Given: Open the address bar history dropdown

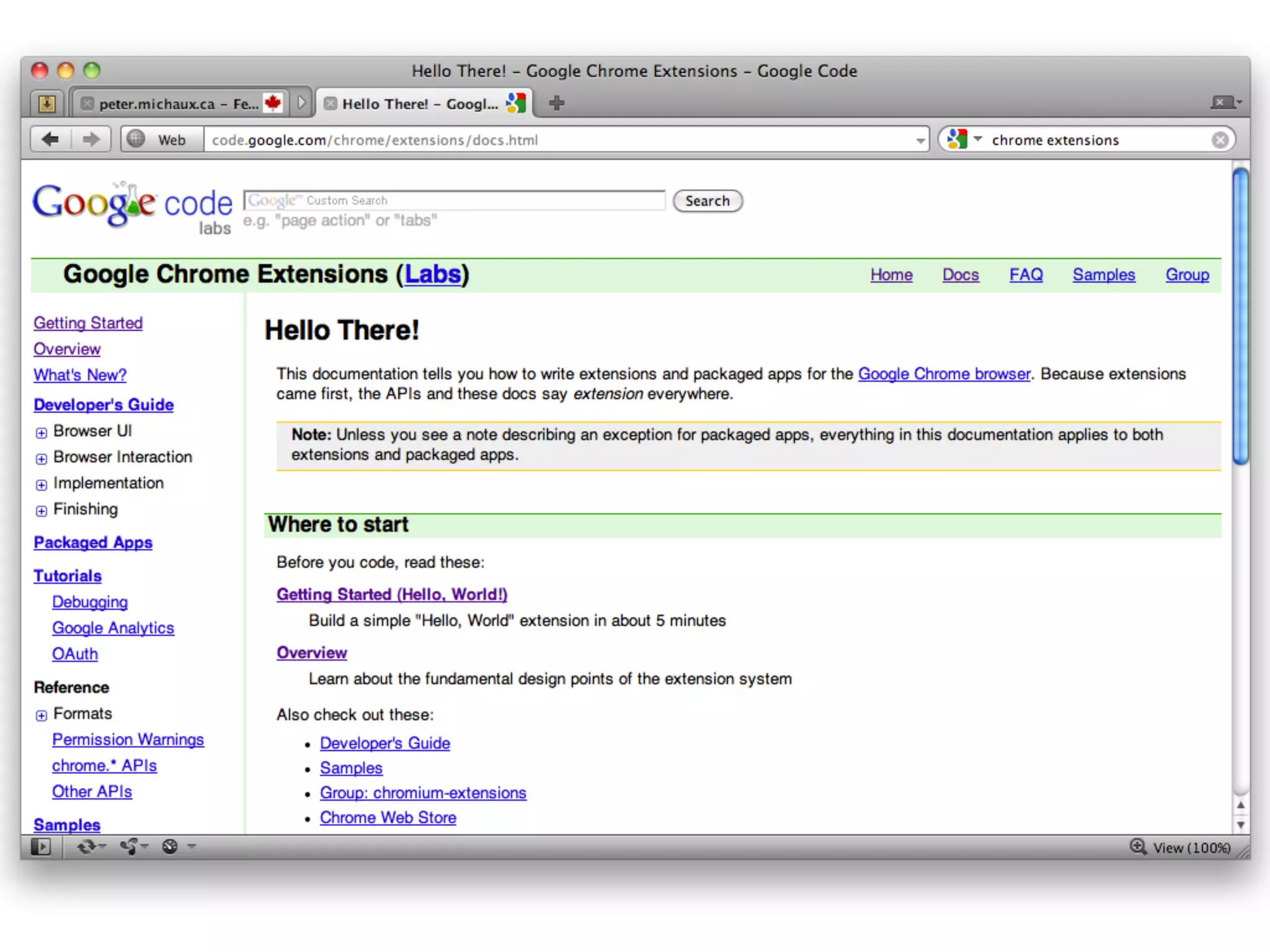Looking at the screenshot, I should pyautogui.click(x=920, y=141).
